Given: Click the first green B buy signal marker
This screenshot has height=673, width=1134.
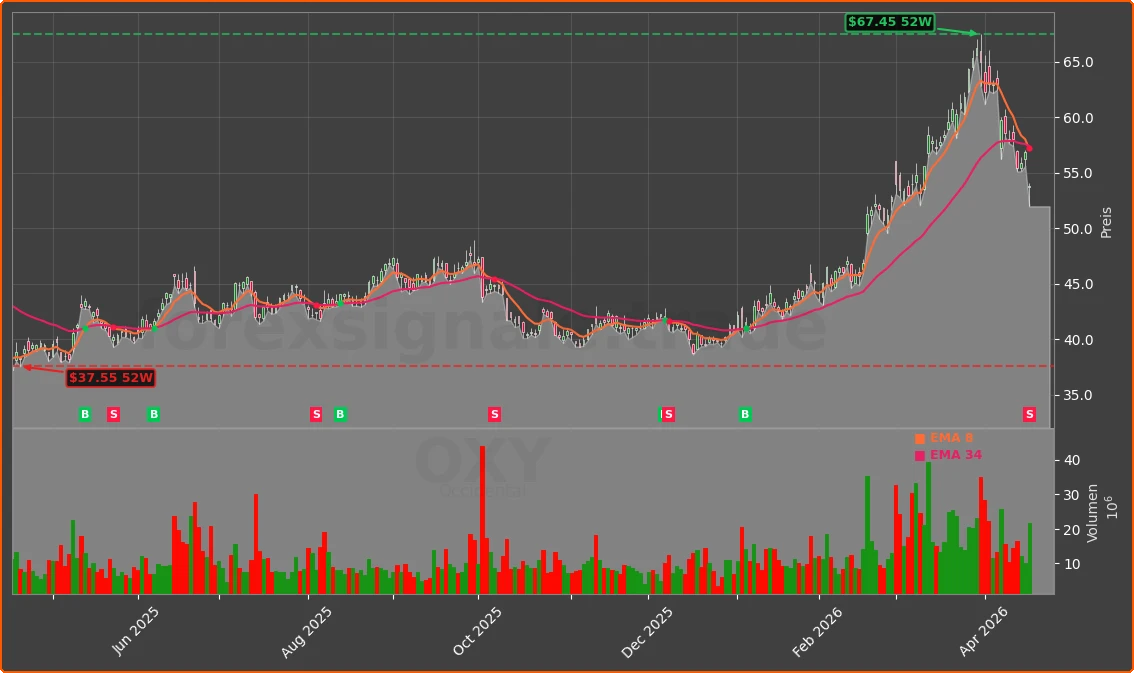Looking at the screenshot, I should coord(85,414).
